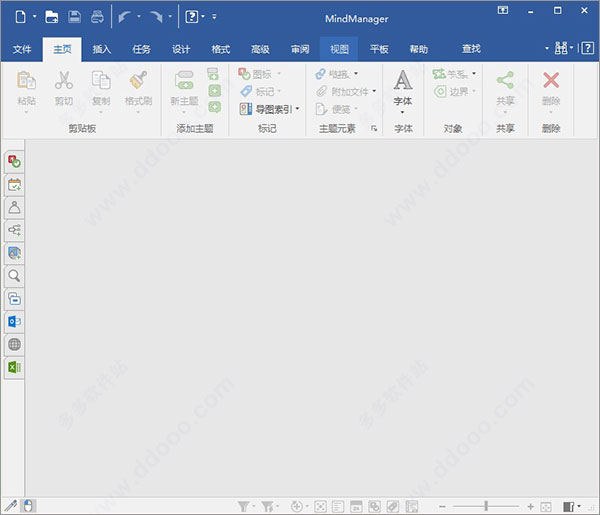This screenshot has width=600, height=515.
Task: Zoom out with the minus button
Action: [x=442, y=507]
